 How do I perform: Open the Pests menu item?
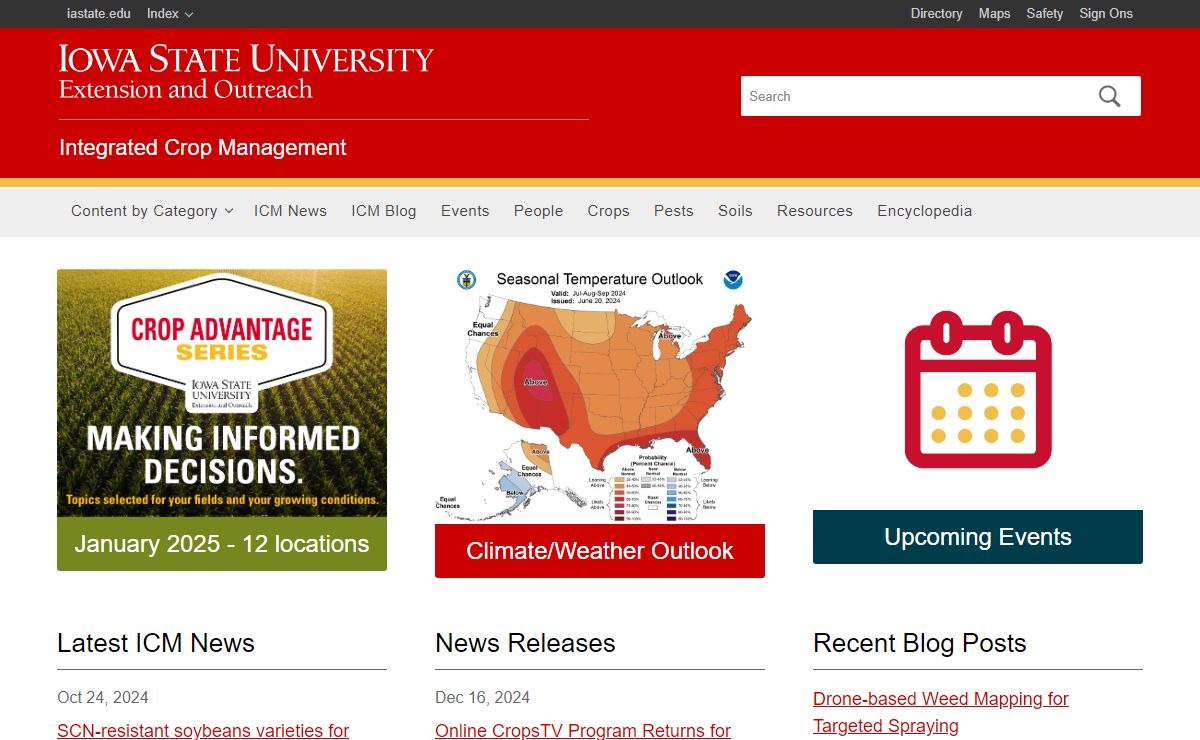pos(674,211)
